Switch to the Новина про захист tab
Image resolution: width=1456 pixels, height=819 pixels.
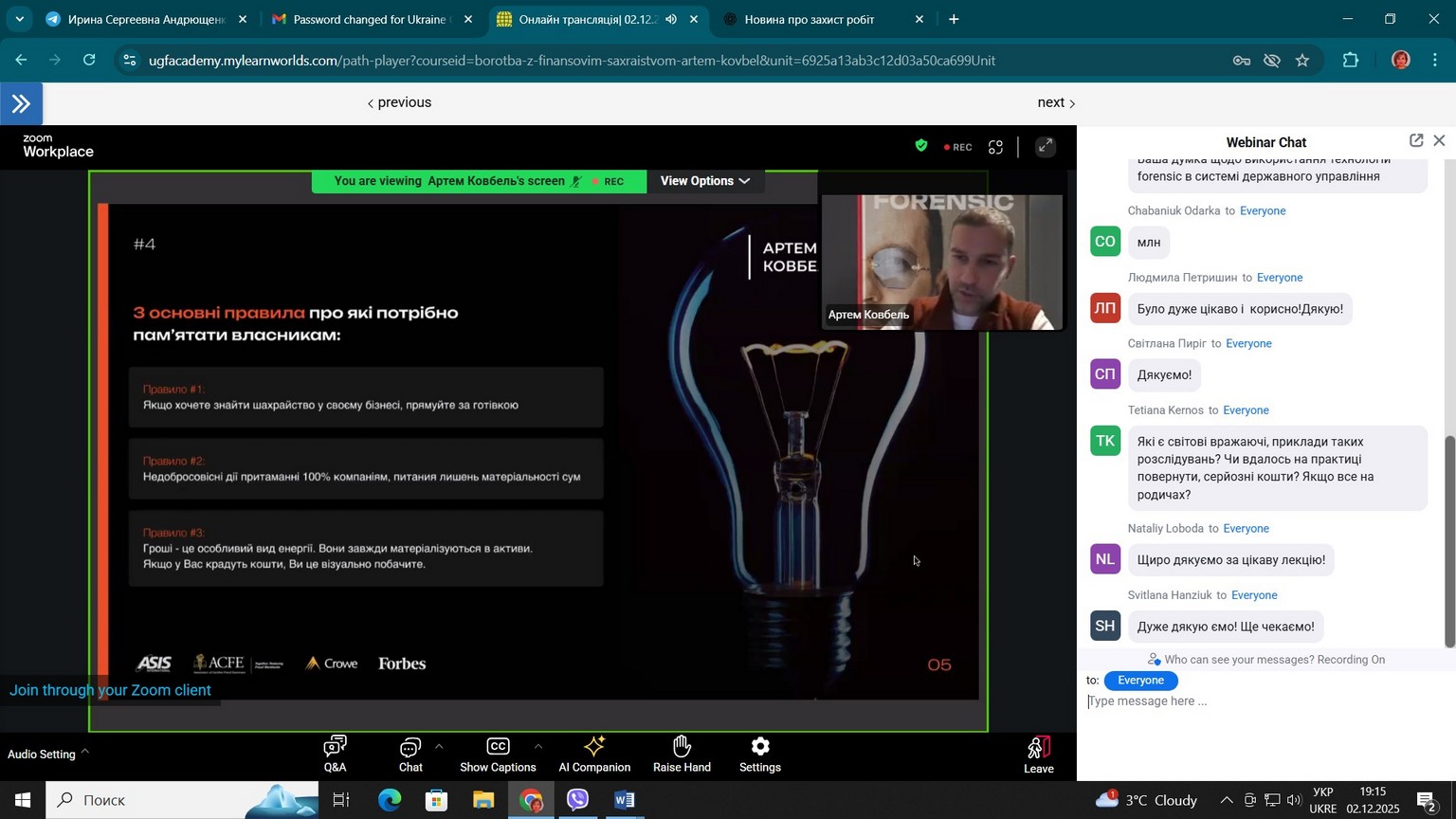click(x=809, y=19)
